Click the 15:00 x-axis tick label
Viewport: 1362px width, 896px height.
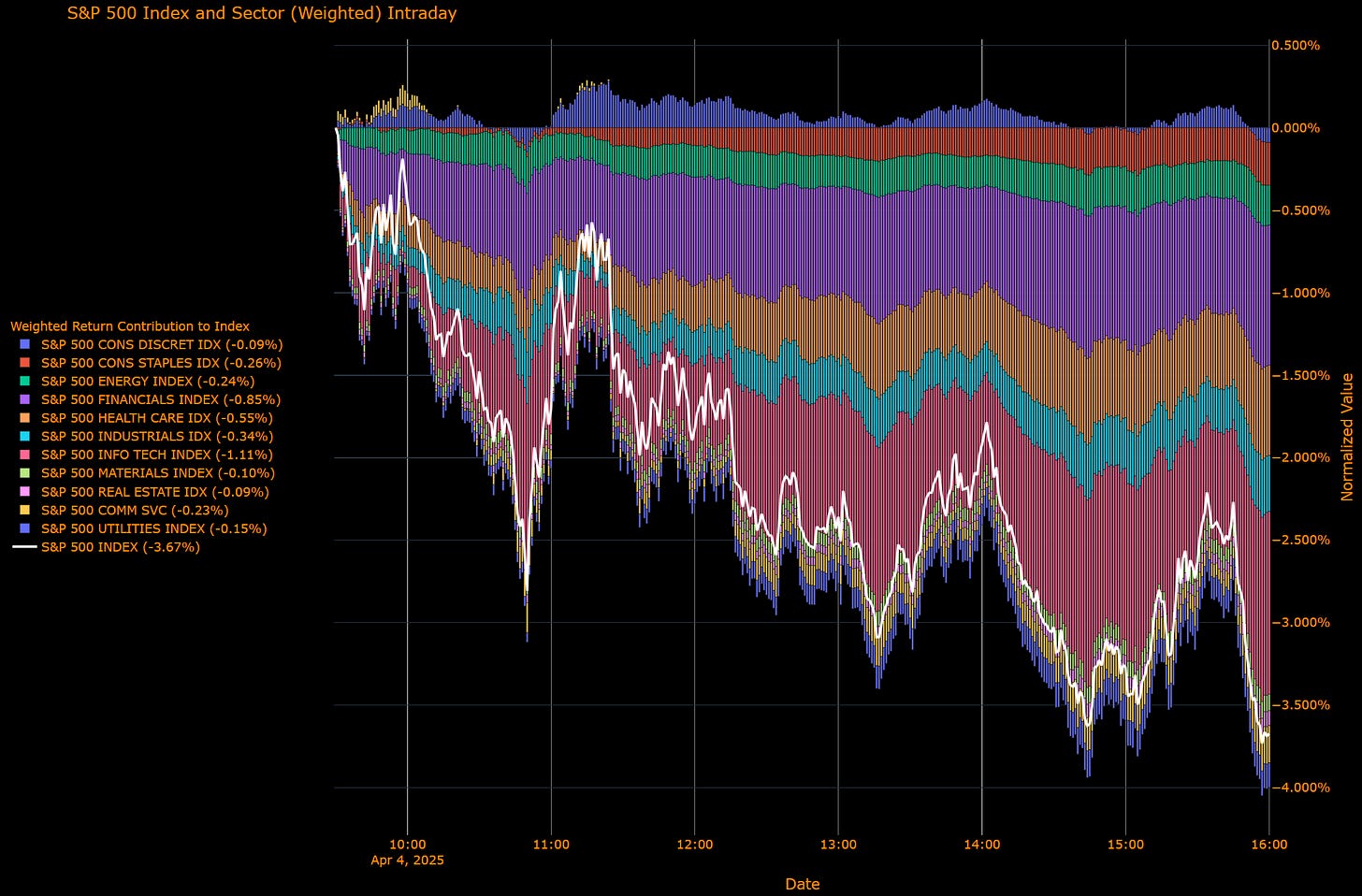pyautogui.click(x=1125, y=845)
